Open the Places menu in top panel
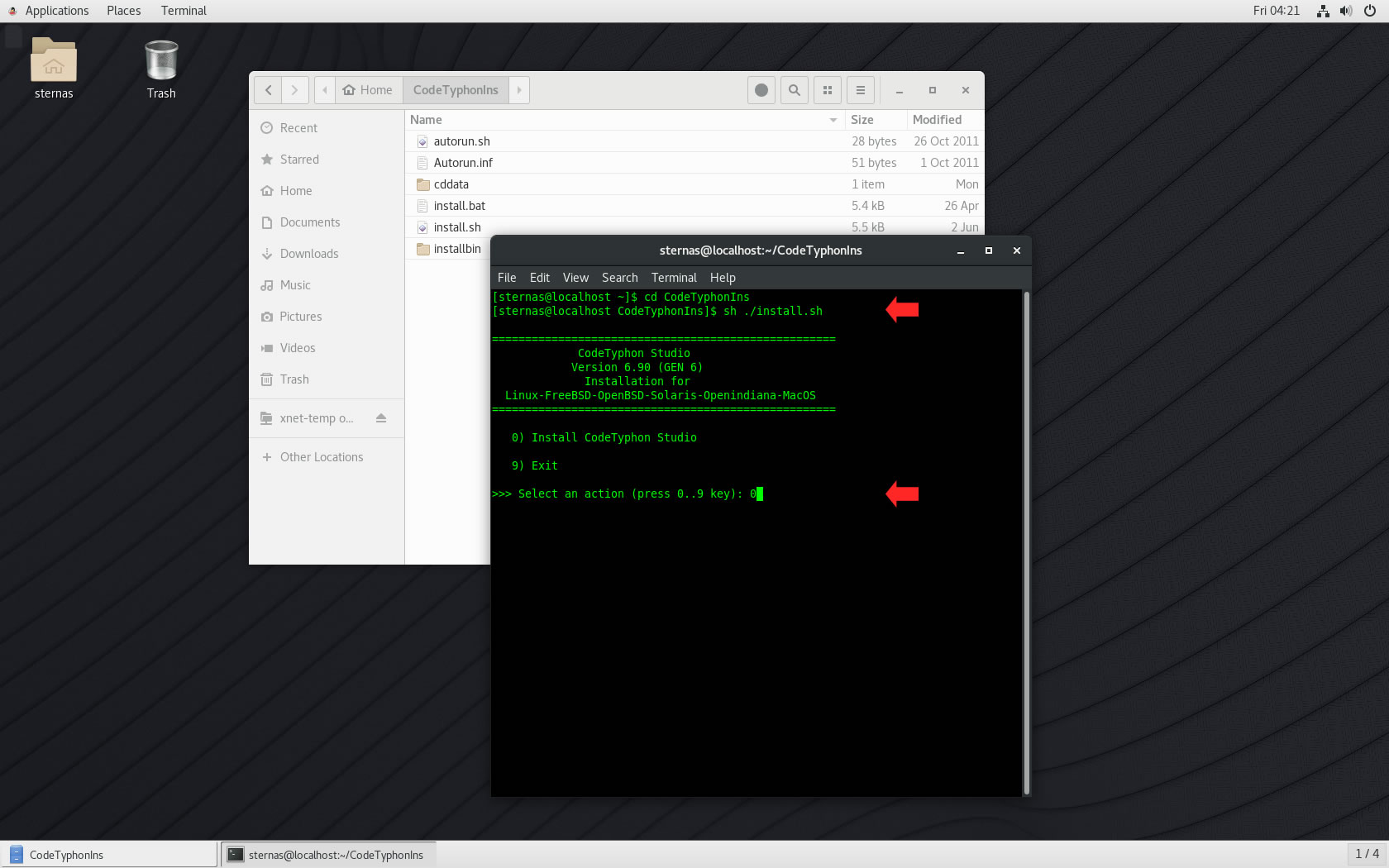Screen dimensions: 1389x868 point(124,11)
